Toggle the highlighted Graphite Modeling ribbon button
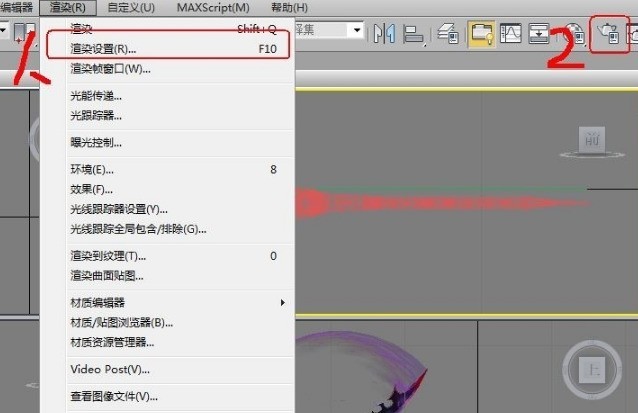This screenshot has width=638, height=413. pos(481,32)
